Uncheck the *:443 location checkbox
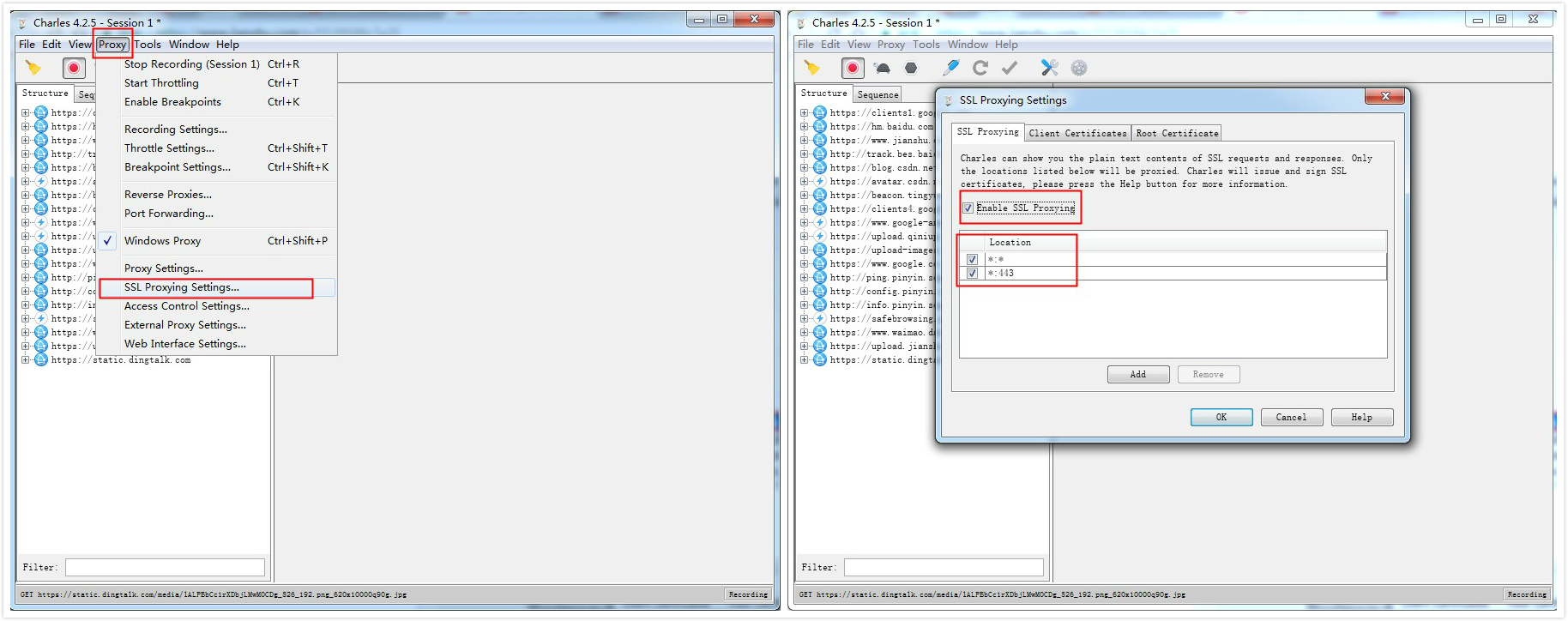1568x621 pixels. click(x=972, y=273)
